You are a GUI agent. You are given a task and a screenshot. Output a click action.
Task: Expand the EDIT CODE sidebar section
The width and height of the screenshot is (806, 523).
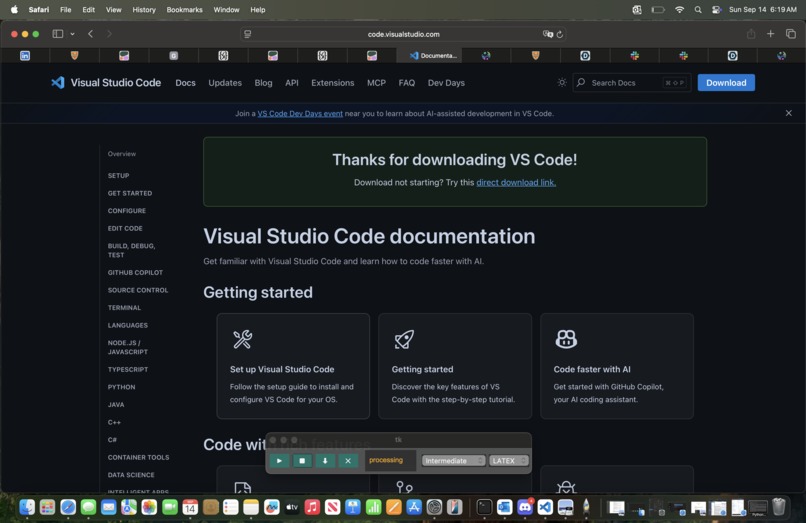[x=125, y=228]
